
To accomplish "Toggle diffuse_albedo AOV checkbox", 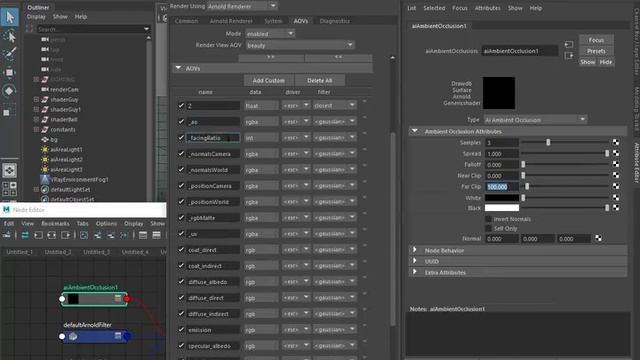I will 181,282.
